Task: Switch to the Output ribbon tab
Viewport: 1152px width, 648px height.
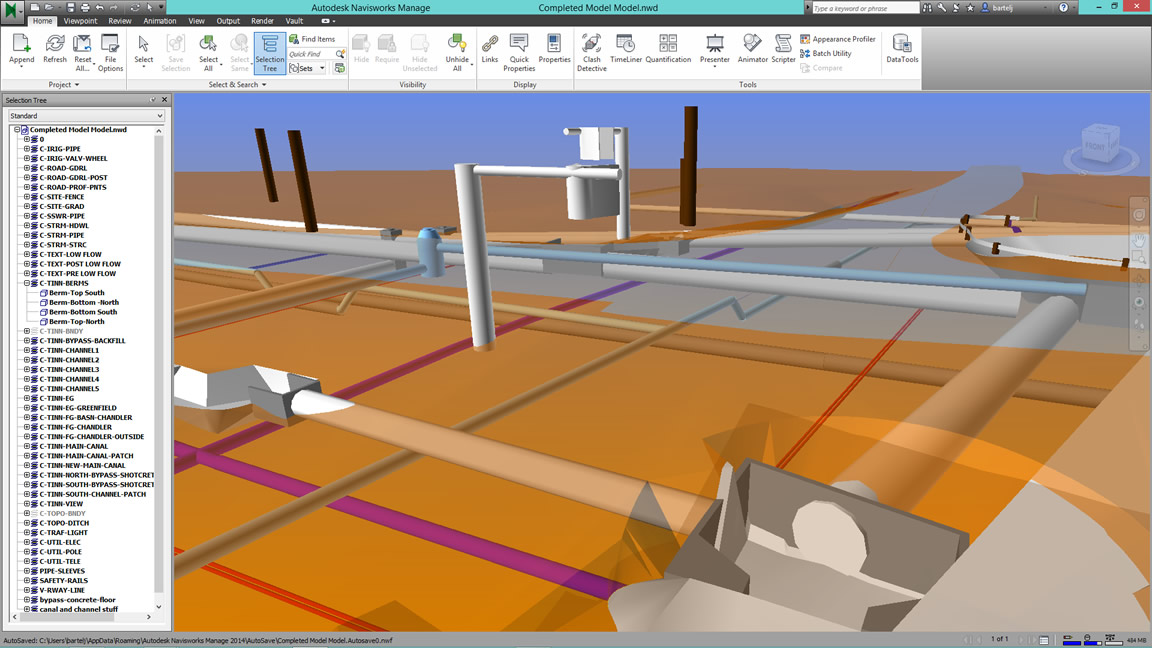Action: tap(228, 21)
